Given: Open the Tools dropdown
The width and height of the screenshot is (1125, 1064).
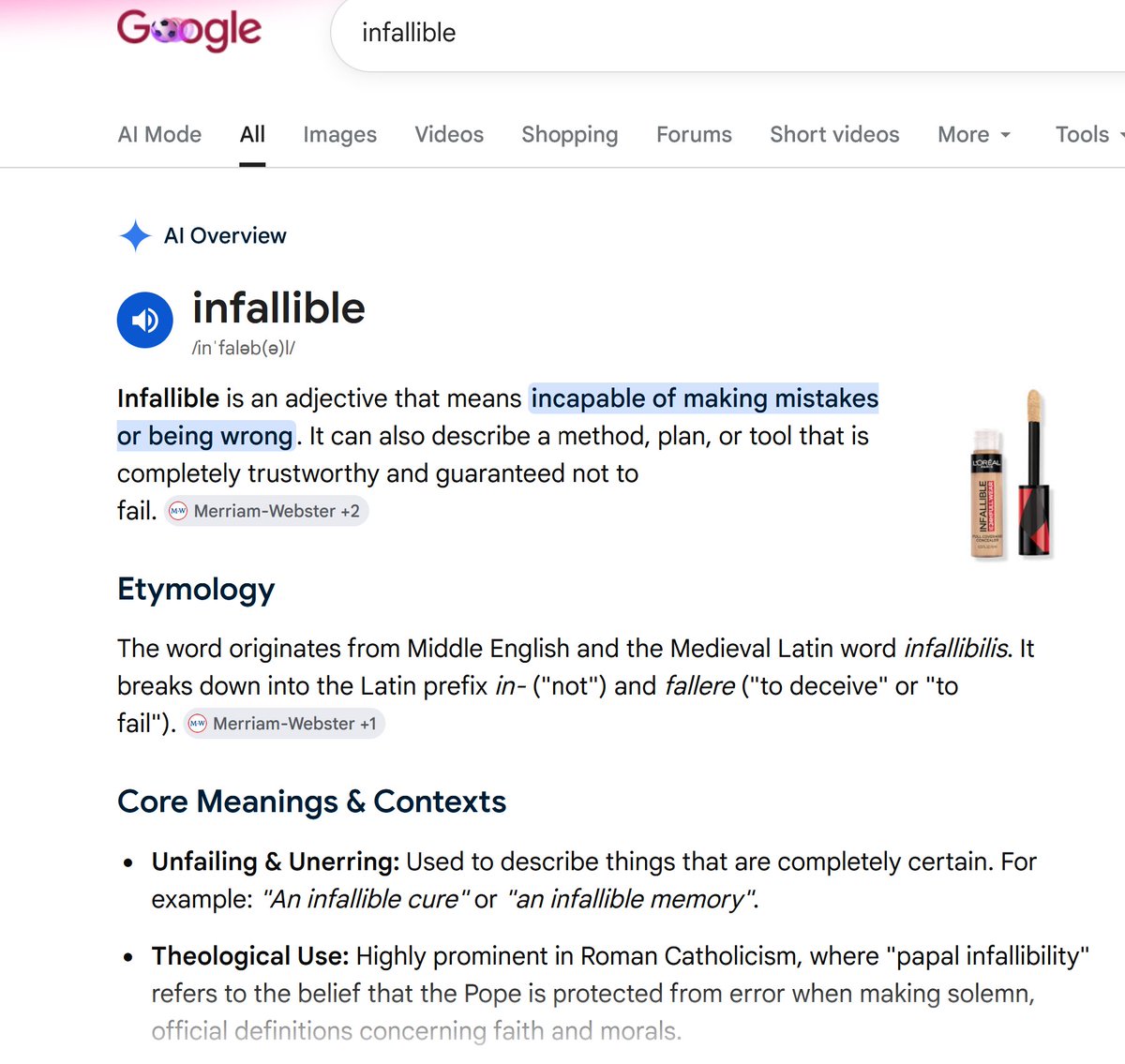Looking at the screenshot, I should click(1089, 135).
